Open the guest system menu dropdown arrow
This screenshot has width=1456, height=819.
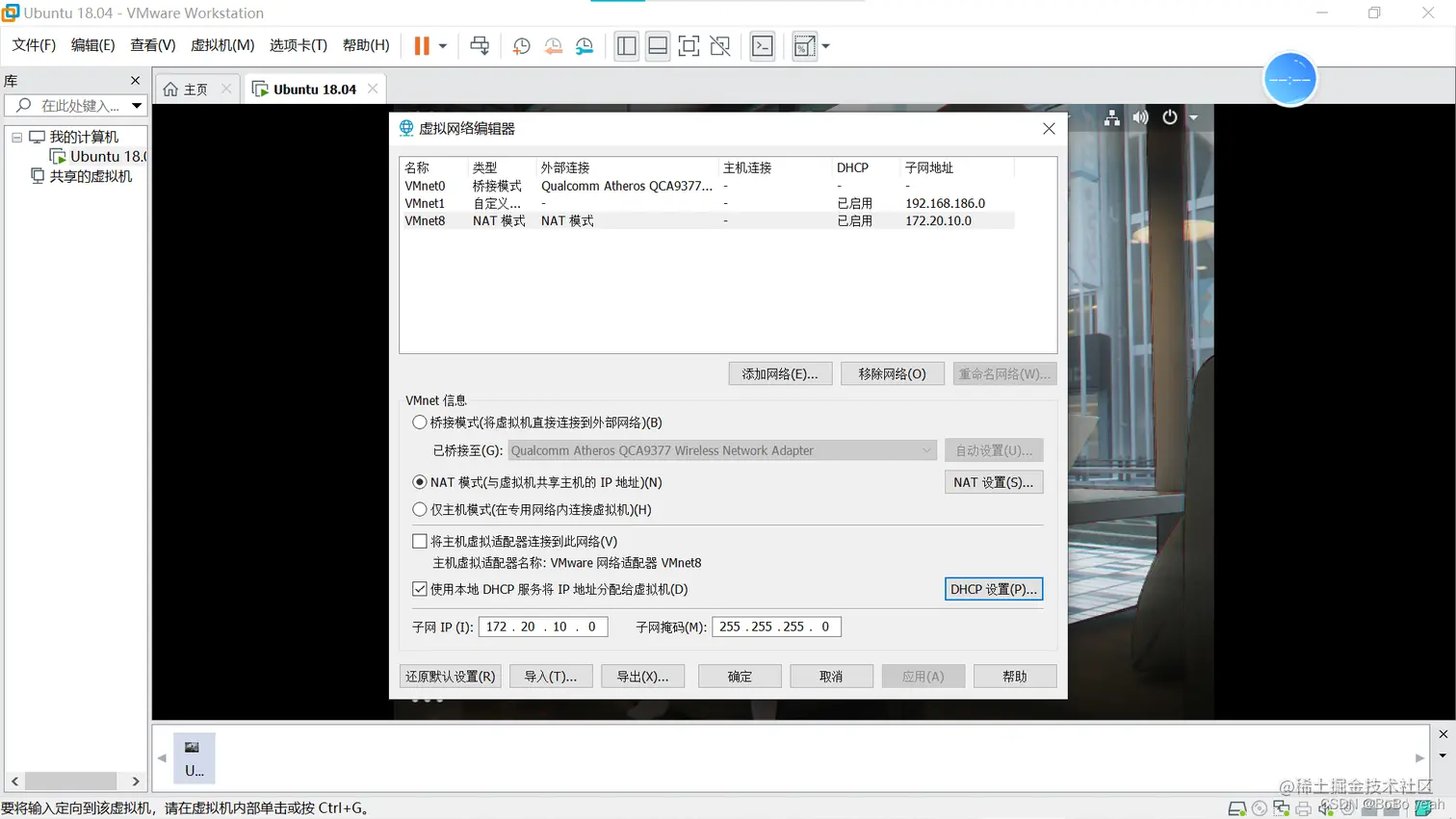[x=1194, y=118]
